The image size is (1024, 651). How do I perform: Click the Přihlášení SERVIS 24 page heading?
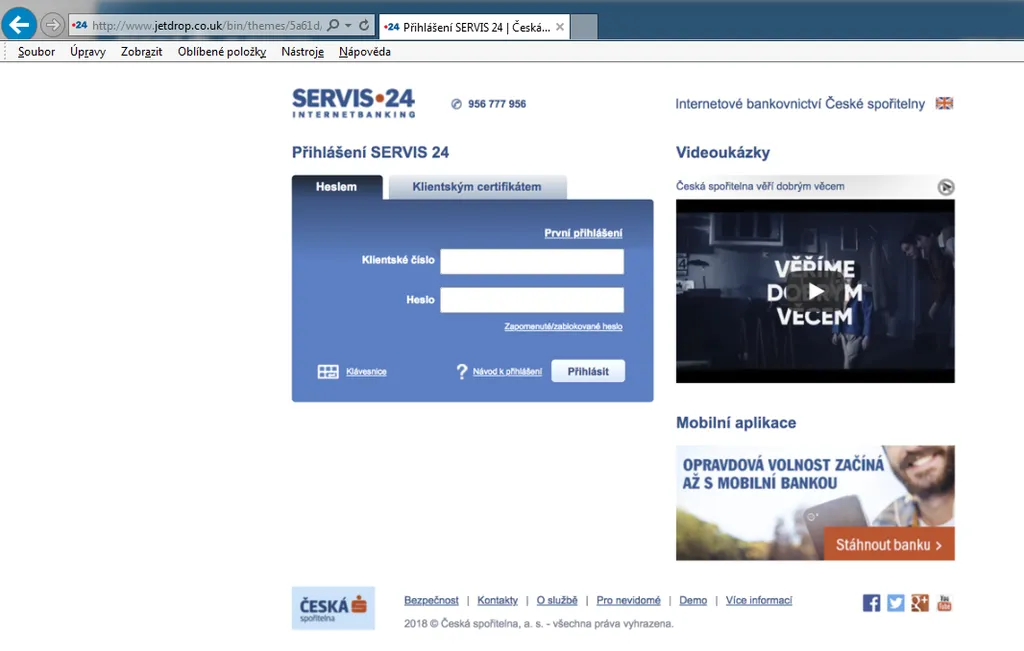click(370, 153)
